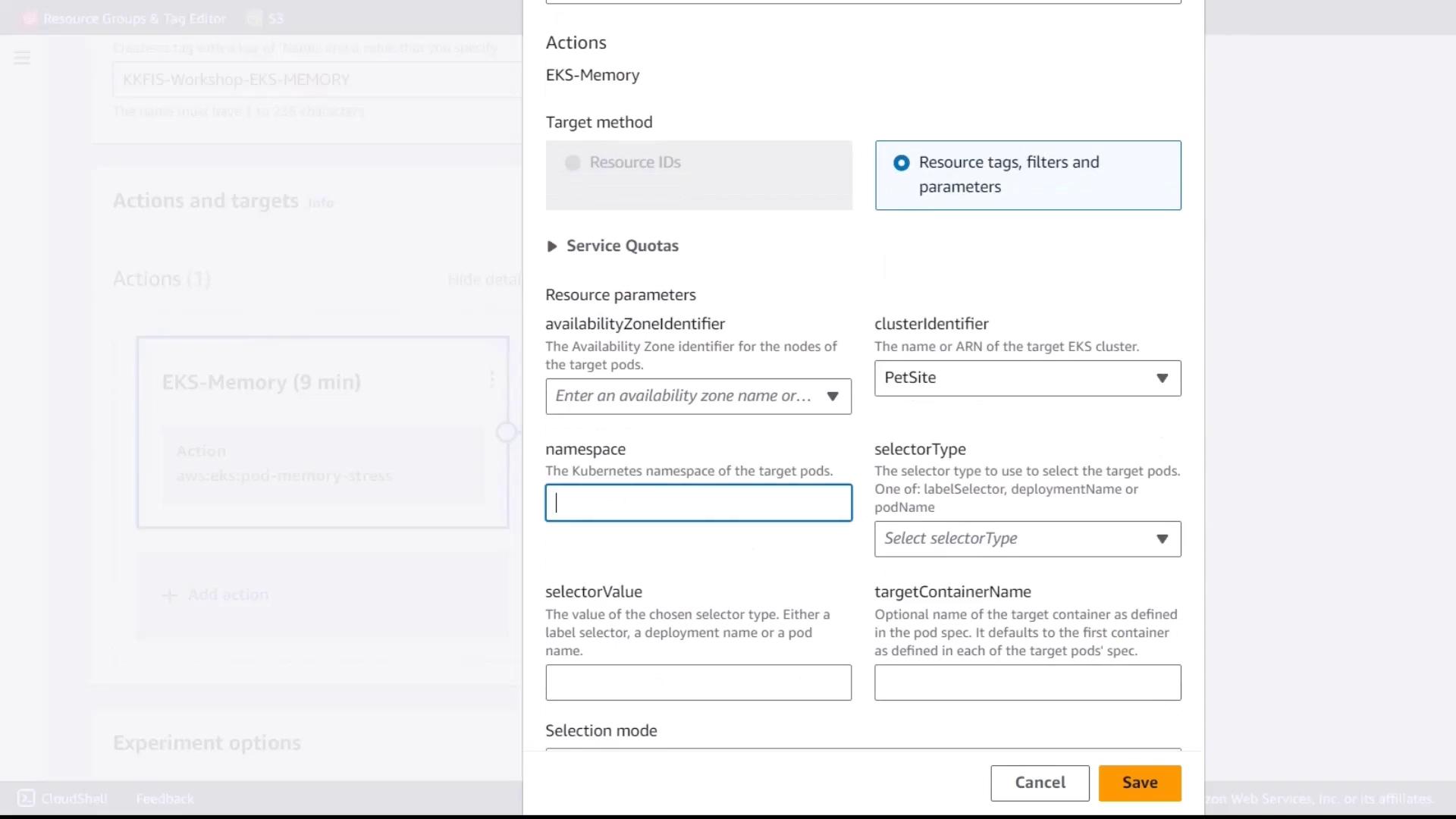
Task: Click the Cancel button
Action: [x=1039, y=783]
